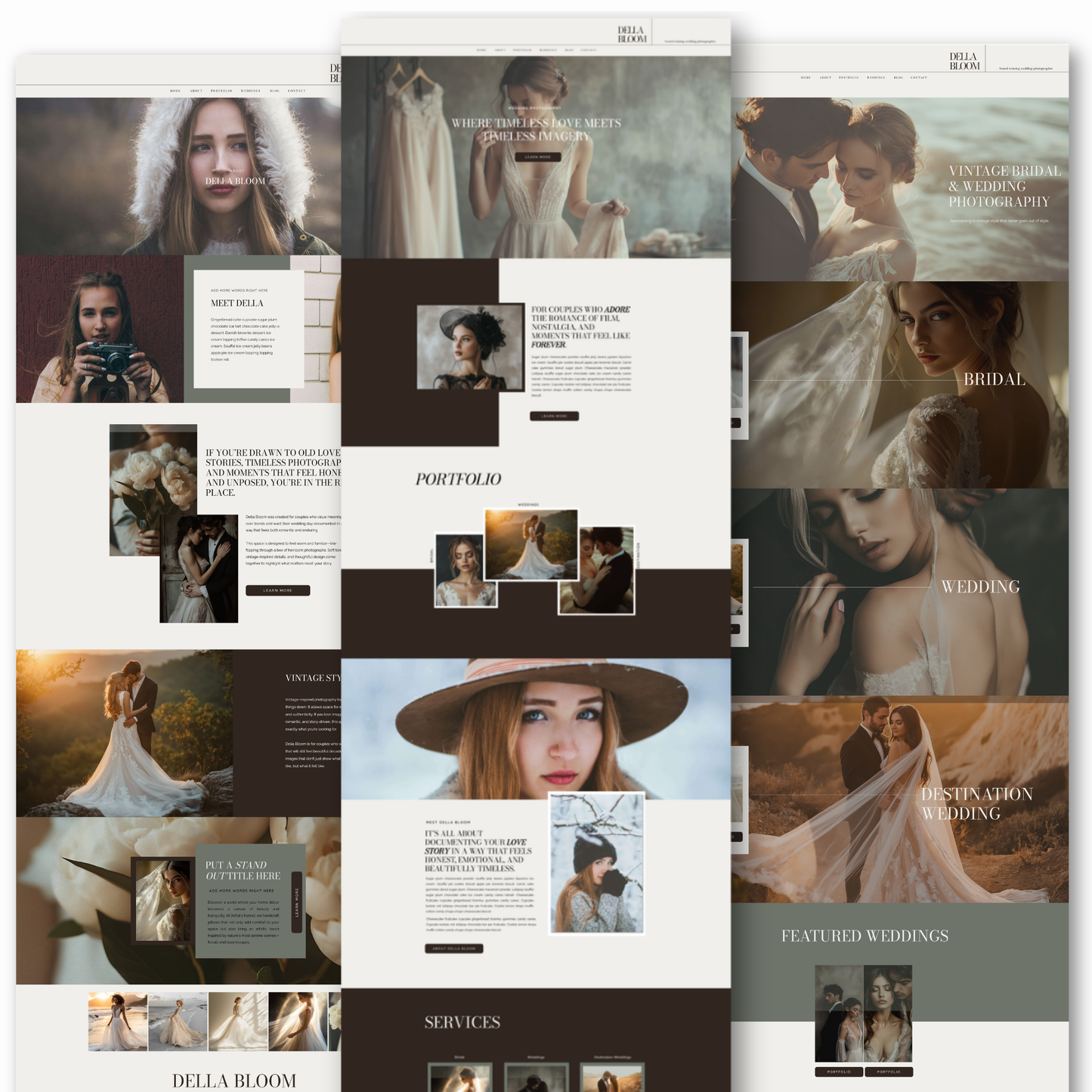Click the 'DELLA BLOOM' footer title on the left page
1092x1092 pixels.
click(234, 1081)
